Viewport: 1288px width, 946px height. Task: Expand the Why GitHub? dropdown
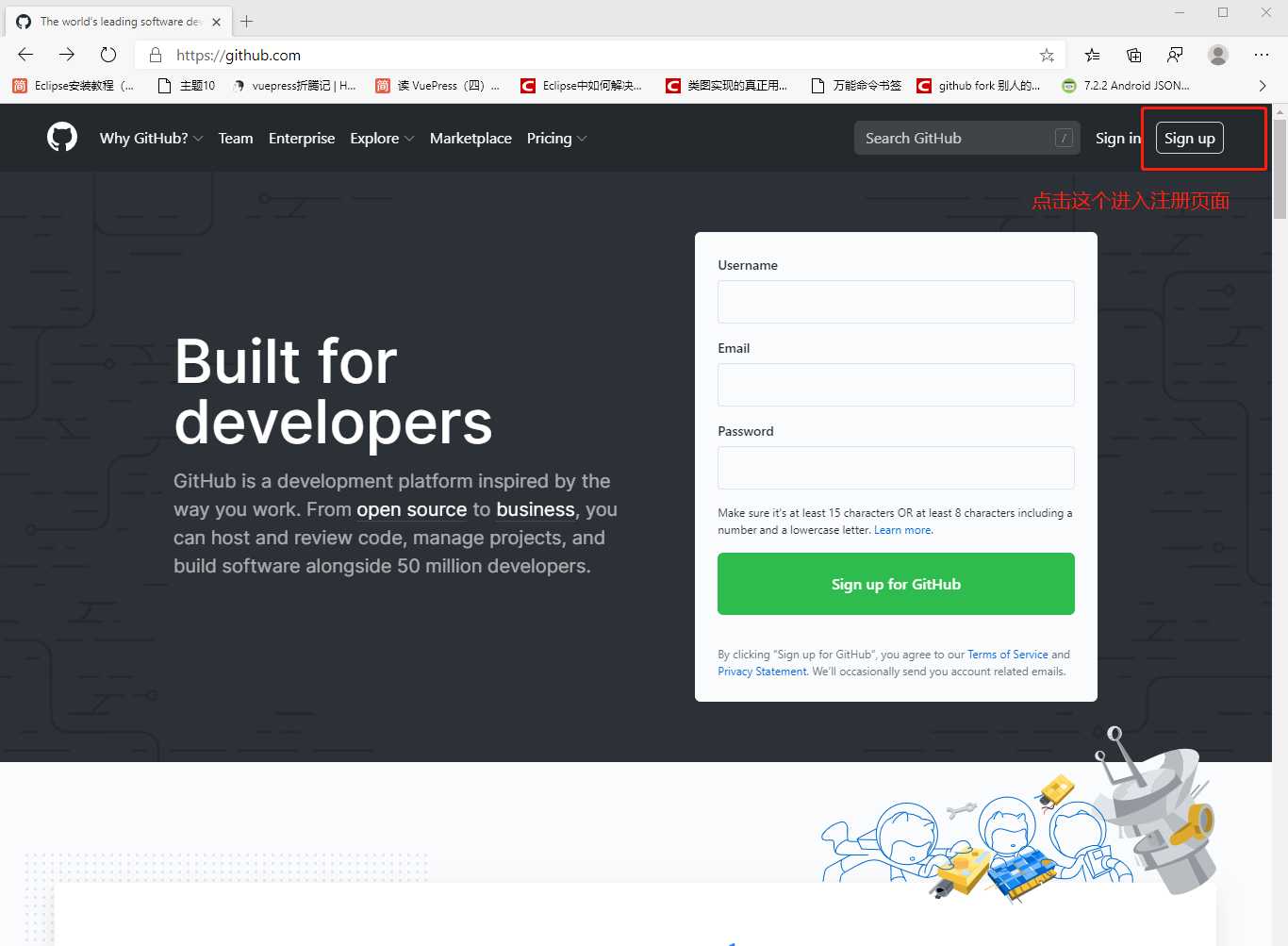151,138
